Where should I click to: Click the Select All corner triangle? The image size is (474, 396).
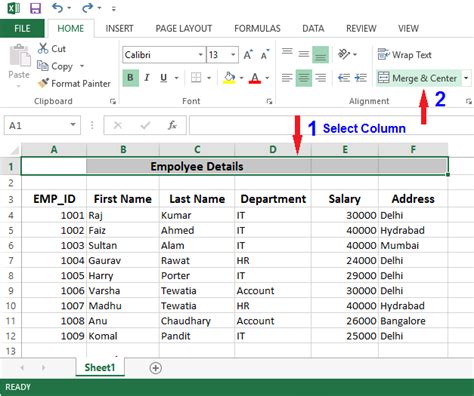pos(14,150)
